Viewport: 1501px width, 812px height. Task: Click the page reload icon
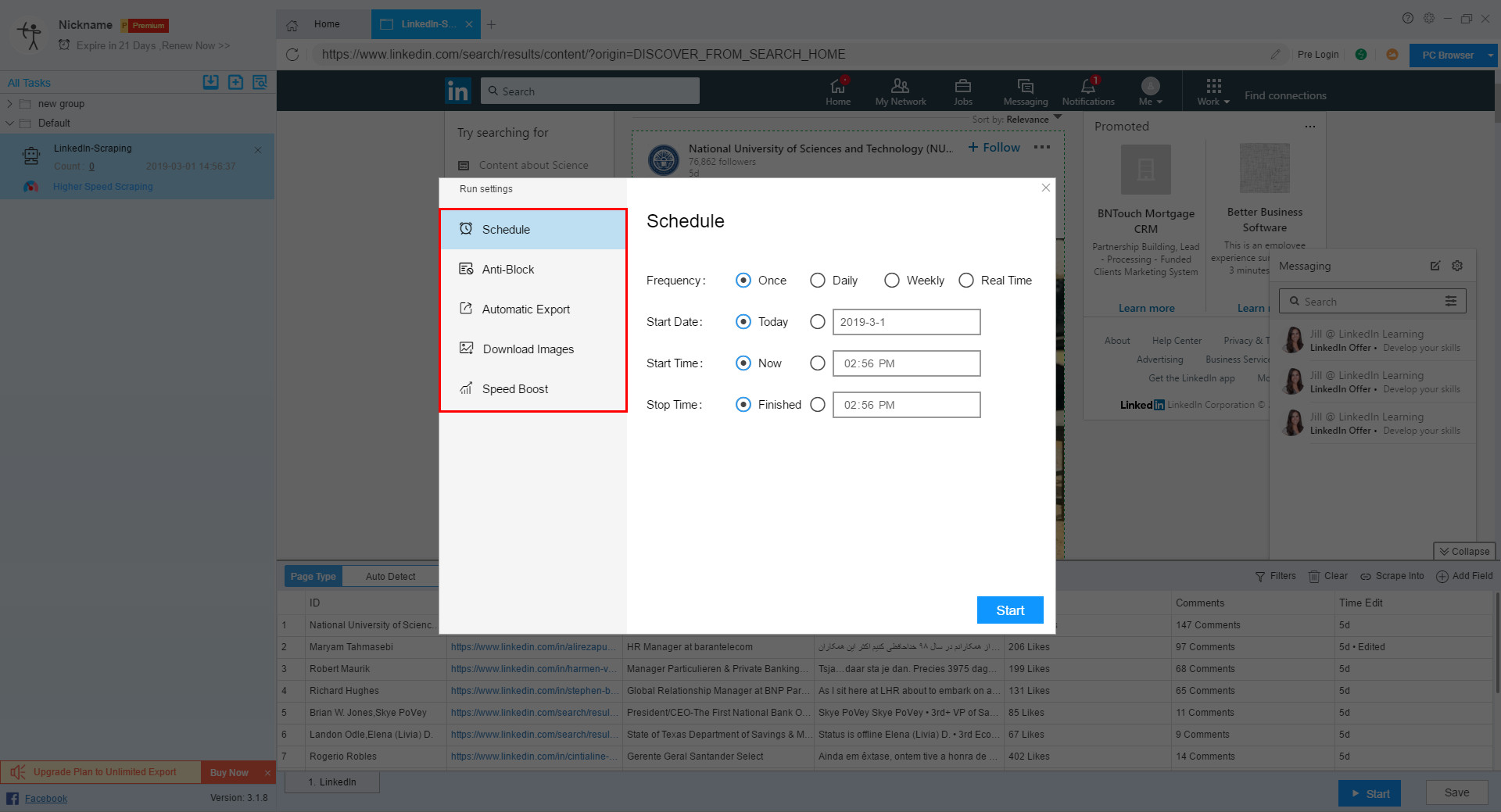(292, 55)
